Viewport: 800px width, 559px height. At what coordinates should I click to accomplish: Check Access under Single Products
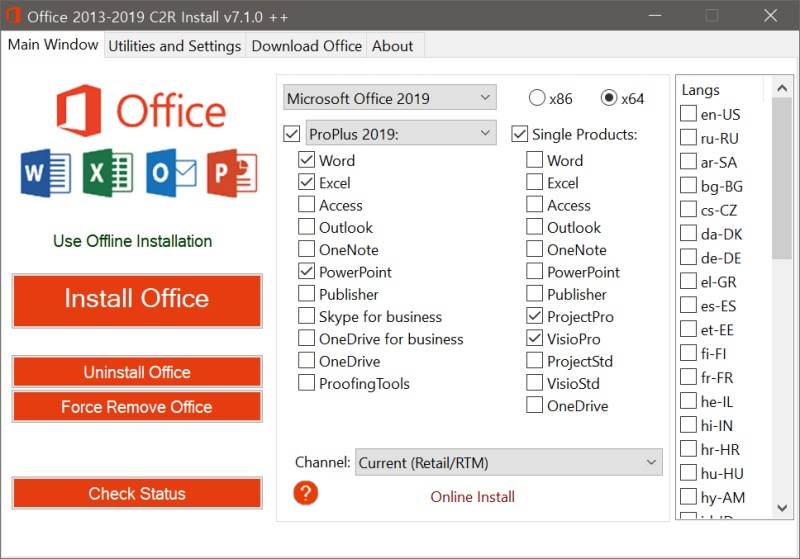[534, 205]
